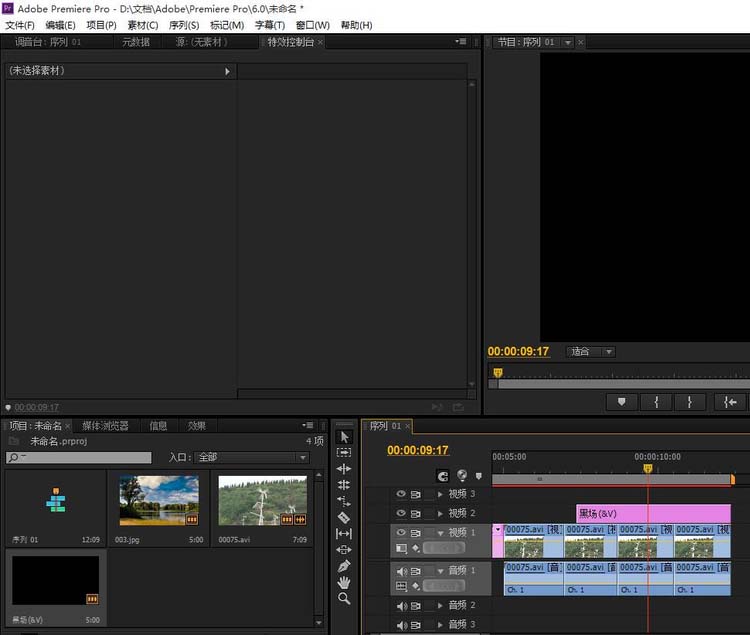Toggle visibility of video track 2
Viewport: 750px width, 635px height.
(401, 513)
